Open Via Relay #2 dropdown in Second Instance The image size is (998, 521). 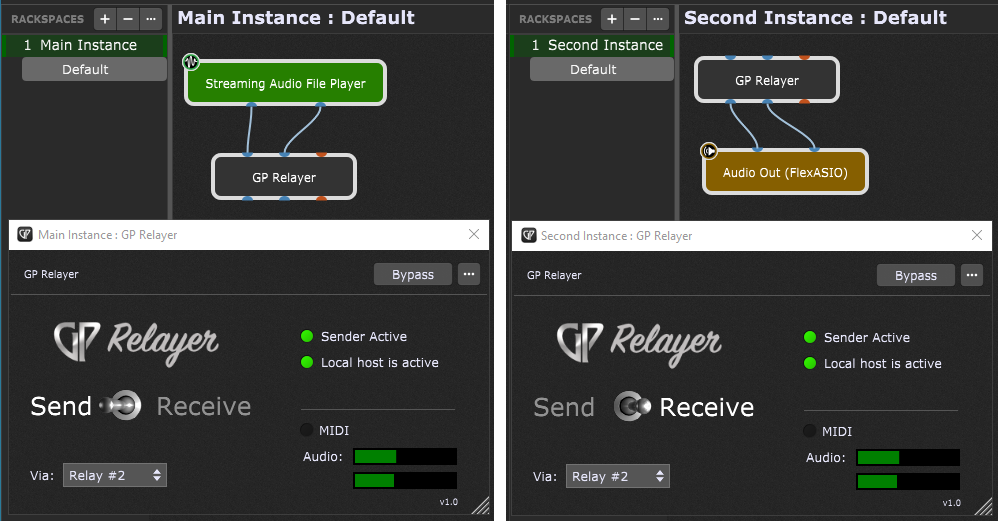[617, 476]
